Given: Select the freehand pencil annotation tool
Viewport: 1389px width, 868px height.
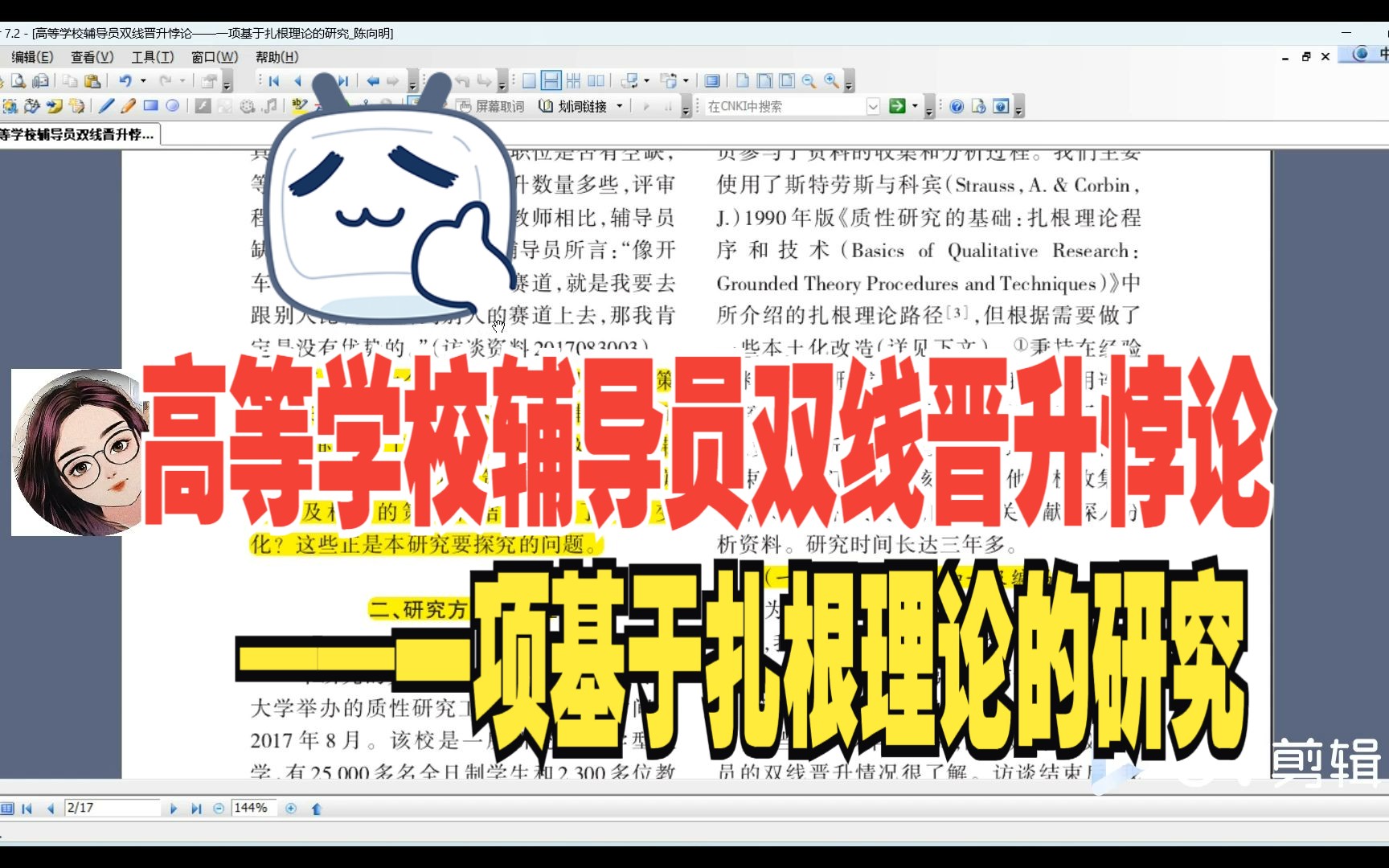Looking at the screenshot, I should pyautogui.click(x=127, y=105).
